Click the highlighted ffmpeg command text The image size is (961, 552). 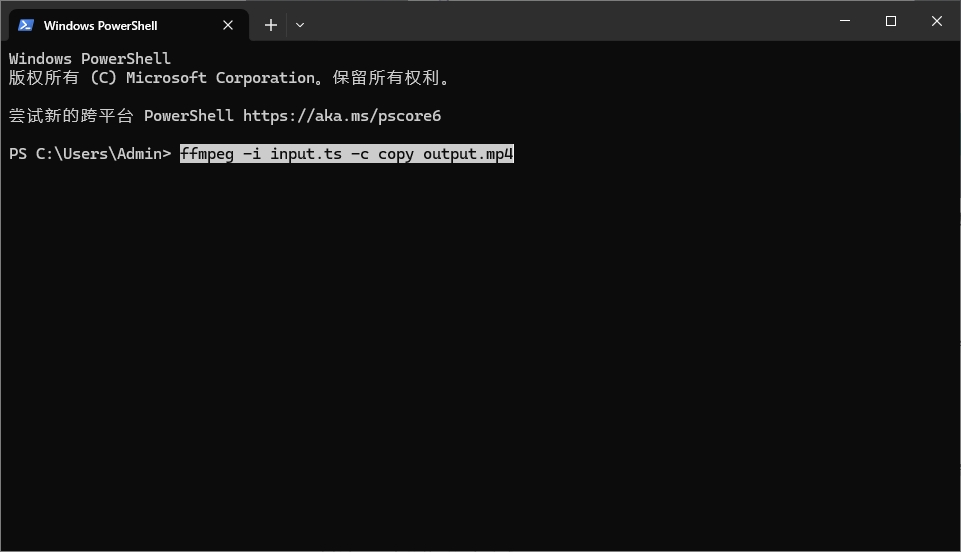[x=347, y=154]
